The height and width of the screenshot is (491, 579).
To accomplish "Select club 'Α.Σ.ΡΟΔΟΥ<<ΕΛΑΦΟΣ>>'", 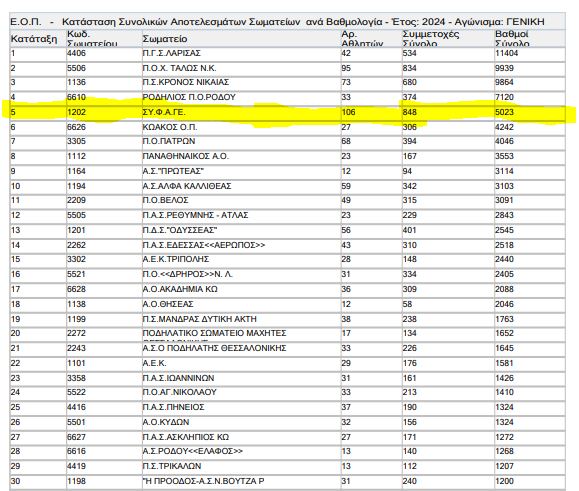I will (193, 451).
